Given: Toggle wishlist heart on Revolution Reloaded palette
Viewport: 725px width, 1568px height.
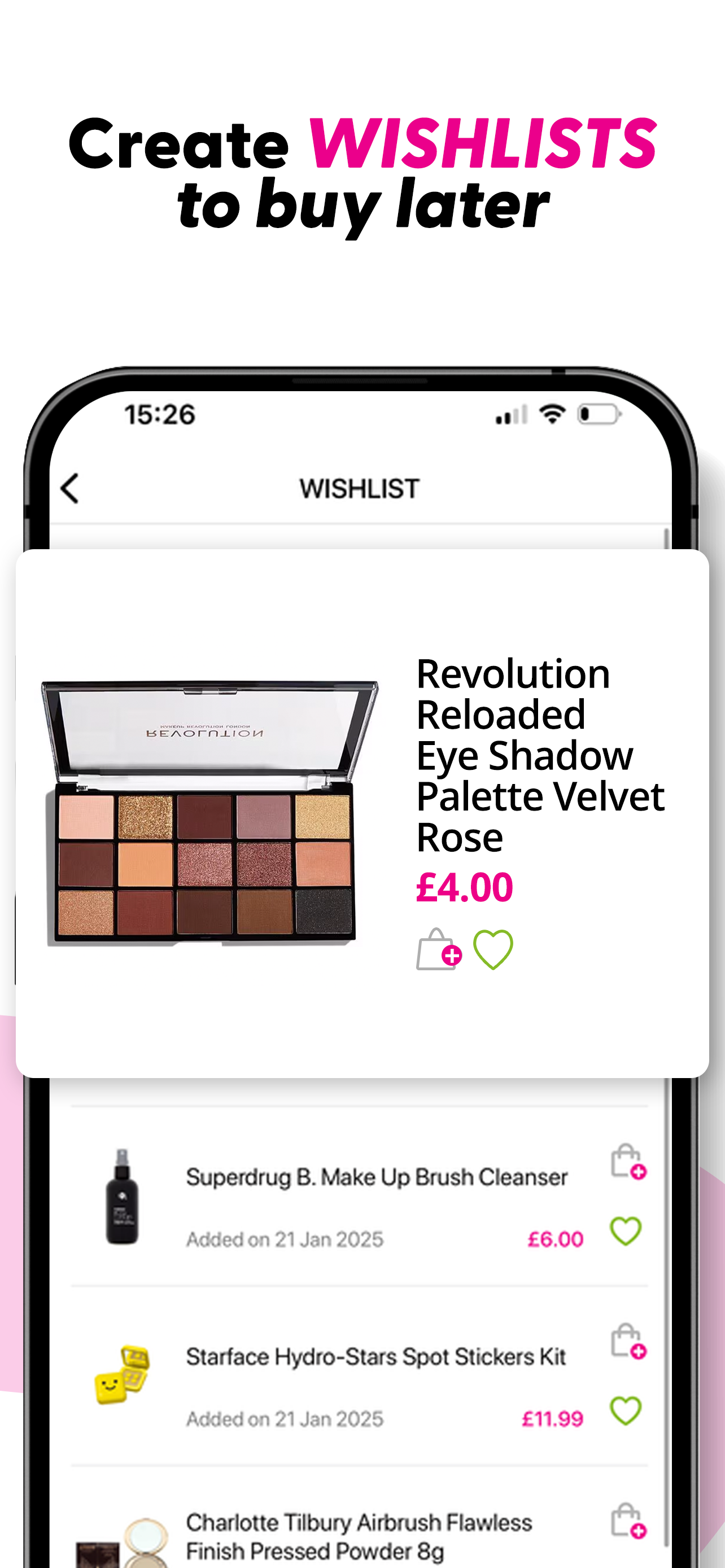Looking at the screenshot, I should click(x=493, y=949).
